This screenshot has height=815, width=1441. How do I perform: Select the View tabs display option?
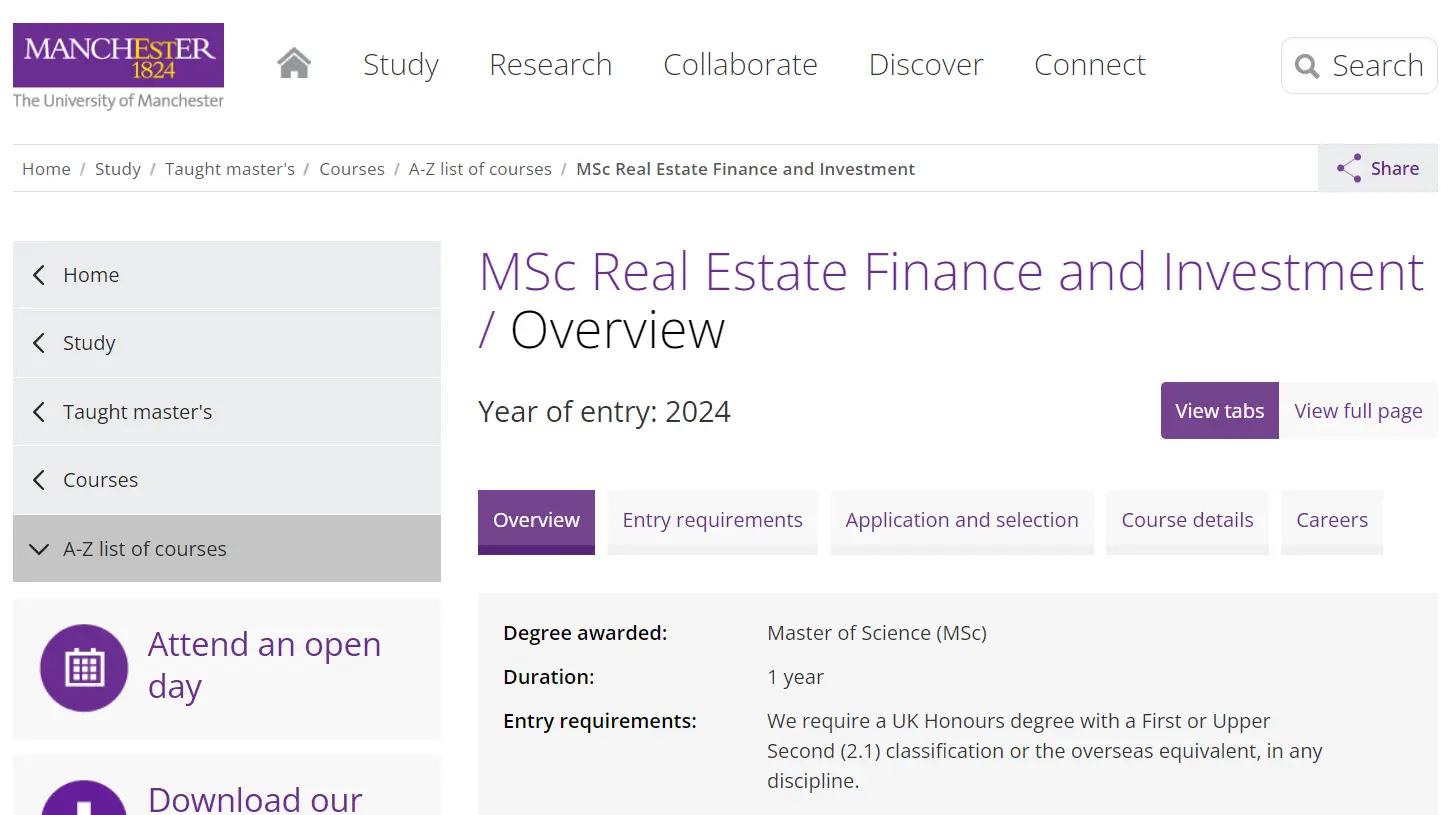click(x=1219, y=411)
